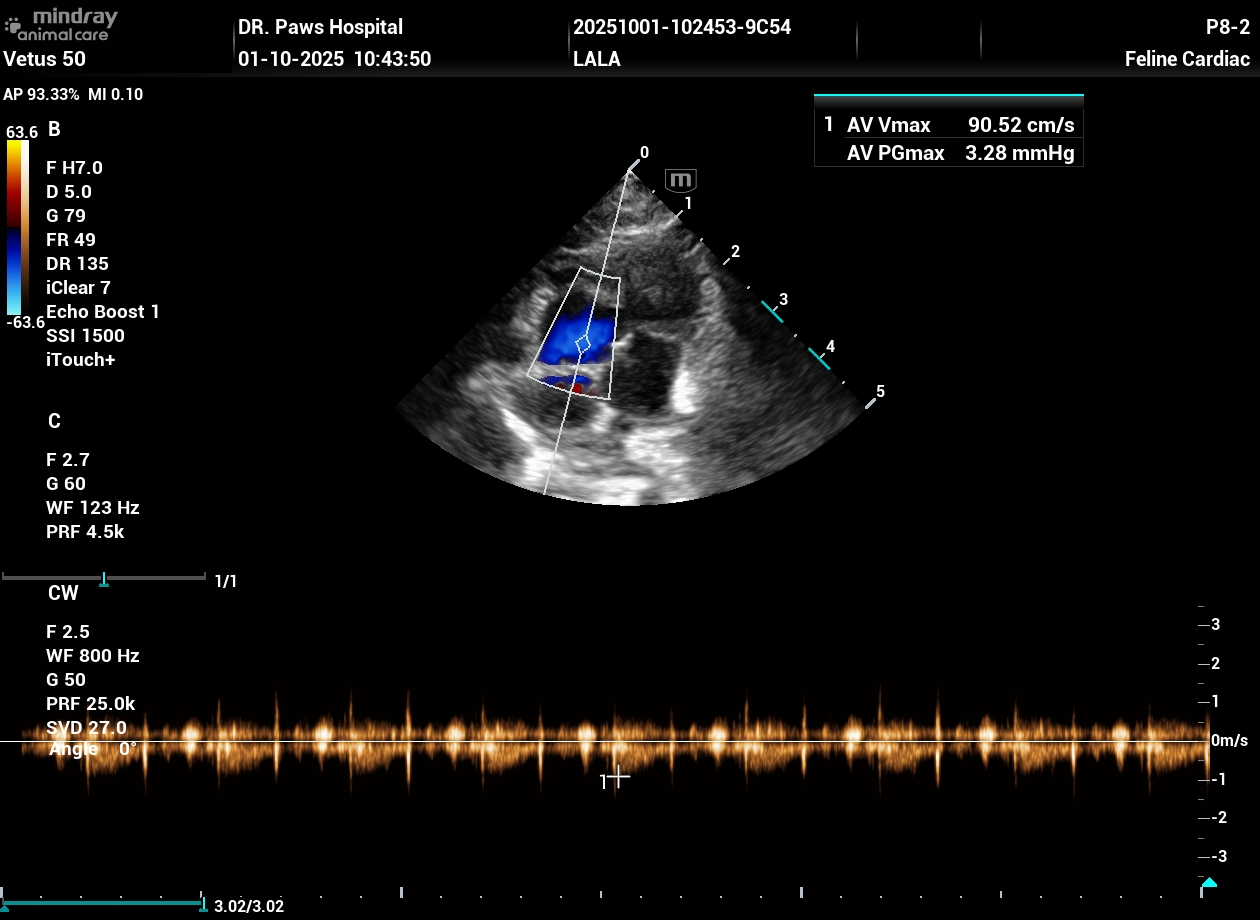The height and width of the screenshot is (920, 1260).
Task: Select the AV PGmax measurement result
Action: coord(948,153)
